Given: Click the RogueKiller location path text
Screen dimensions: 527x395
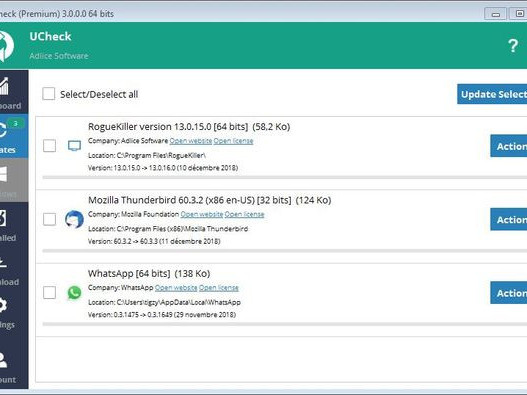Looking at the screenshot, I should (x=147, y=155).
